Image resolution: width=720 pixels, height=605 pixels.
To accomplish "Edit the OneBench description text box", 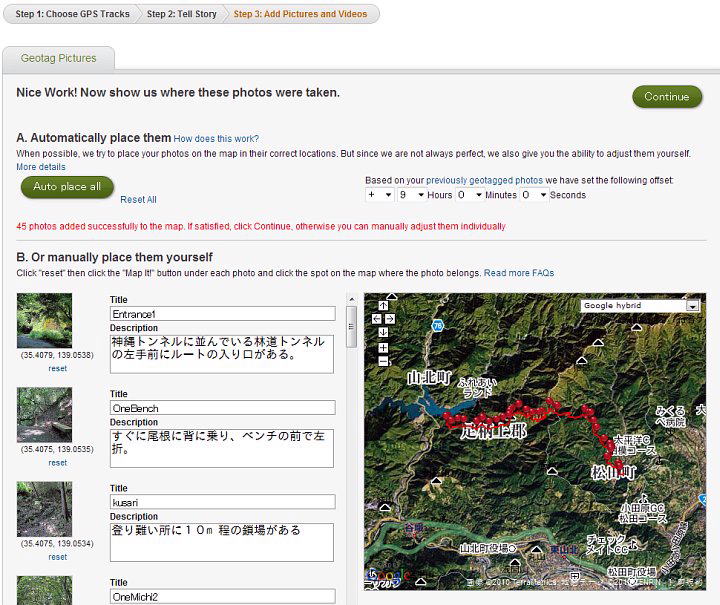I will (x=222, y=448).
